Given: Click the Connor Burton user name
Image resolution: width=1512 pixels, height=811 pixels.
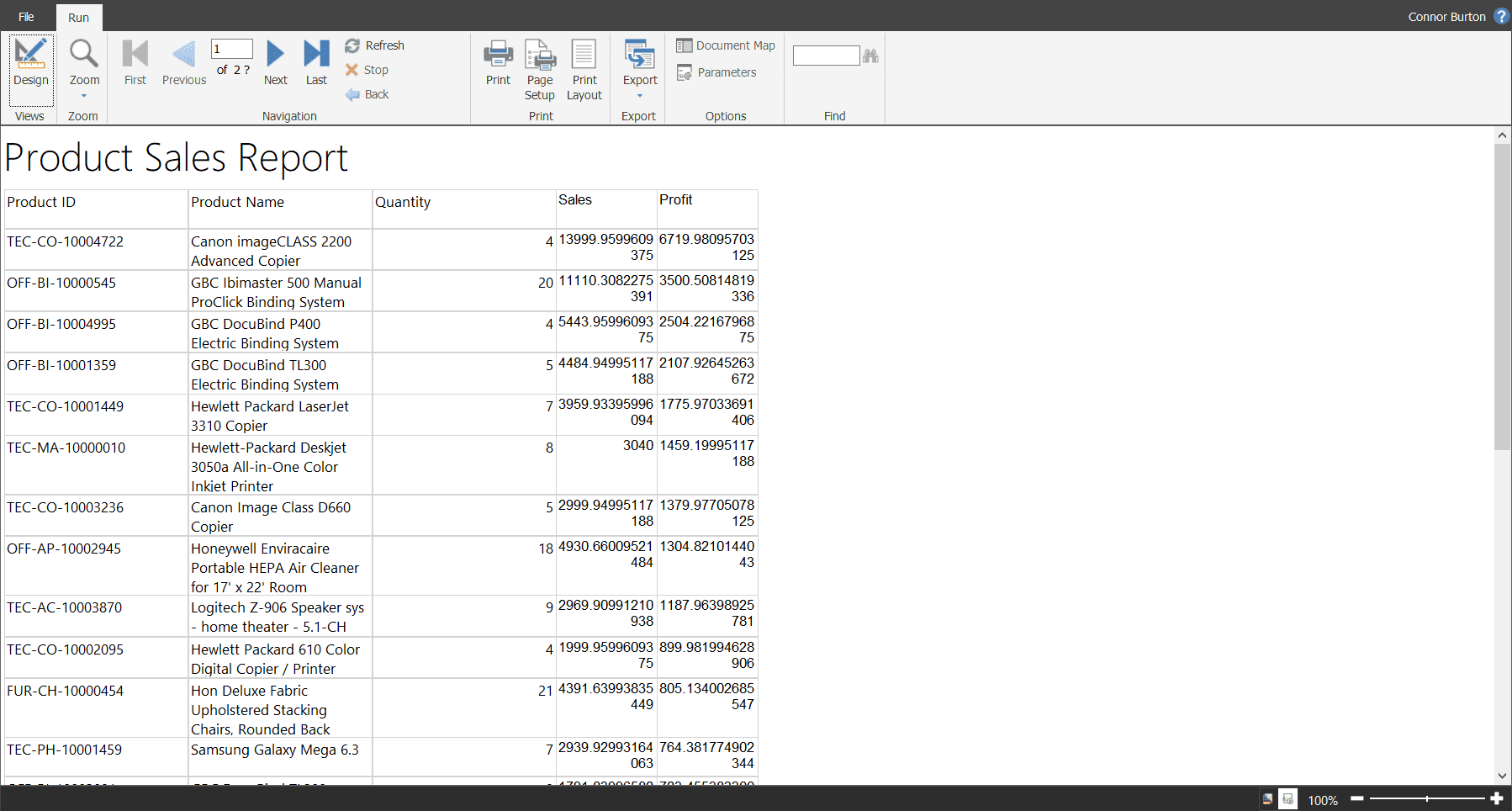Looking at the screenshot, I should tap(1446, 17).
